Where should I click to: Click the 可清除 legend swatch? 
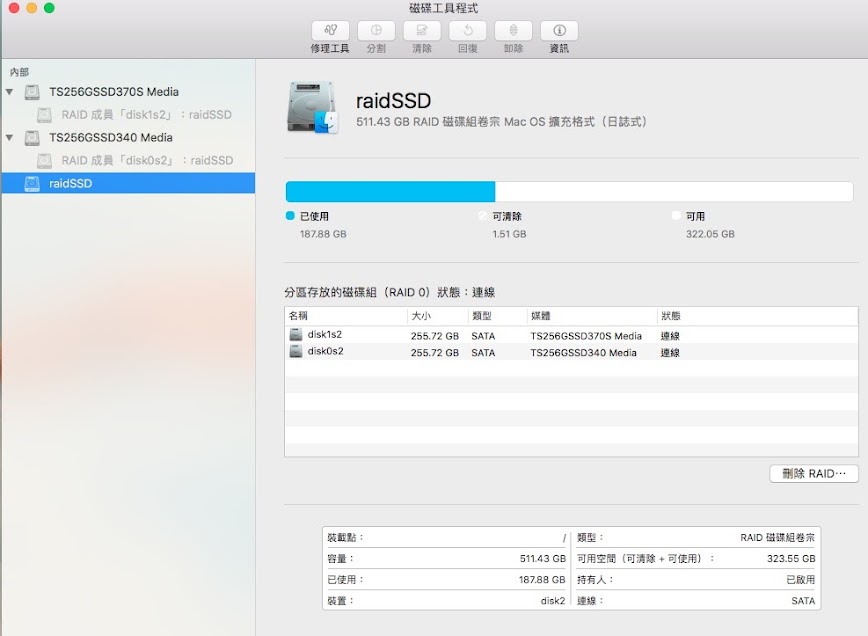coord(483,216)
